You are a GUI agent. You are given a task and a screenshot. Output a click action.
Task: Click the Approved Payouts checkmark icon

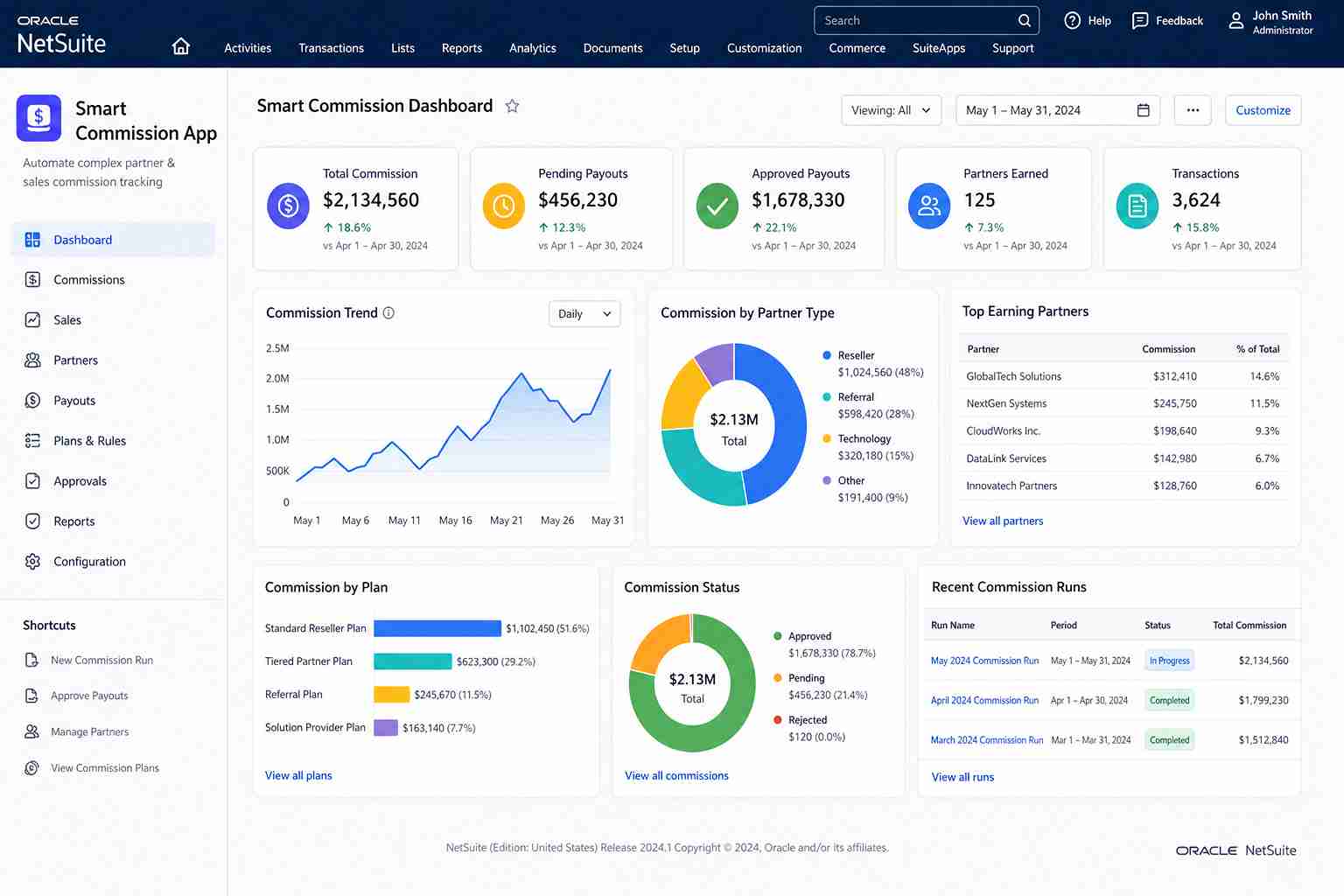click(717, 206)
